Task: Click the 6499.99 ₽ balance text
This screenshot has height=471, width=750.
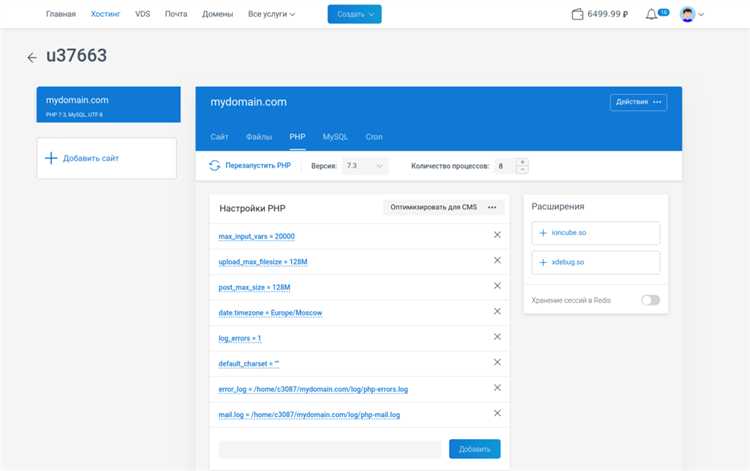Action: (607, 14)
